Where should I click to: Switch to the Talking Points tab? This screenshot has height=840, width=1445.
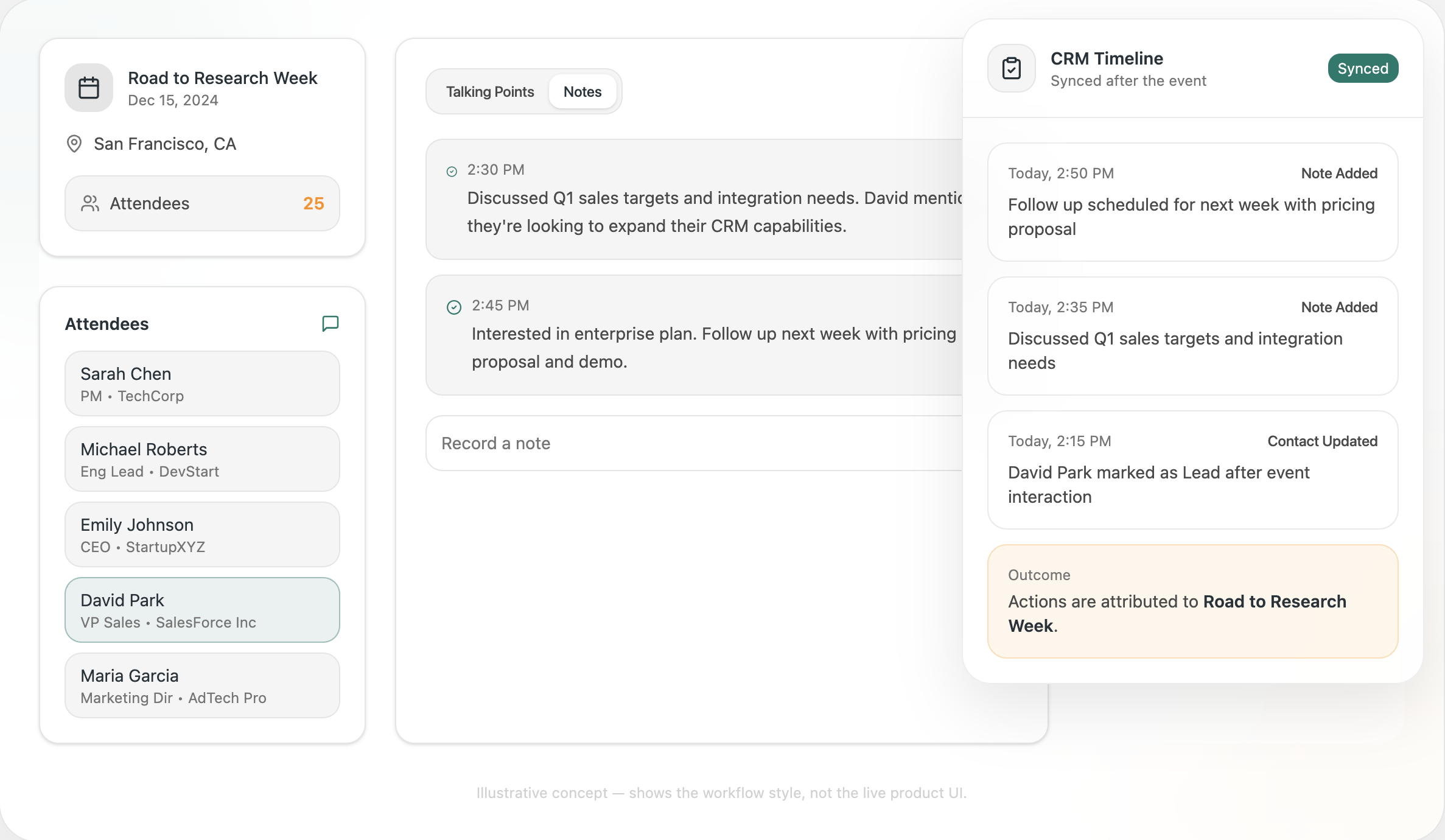(x=490, y=92)
